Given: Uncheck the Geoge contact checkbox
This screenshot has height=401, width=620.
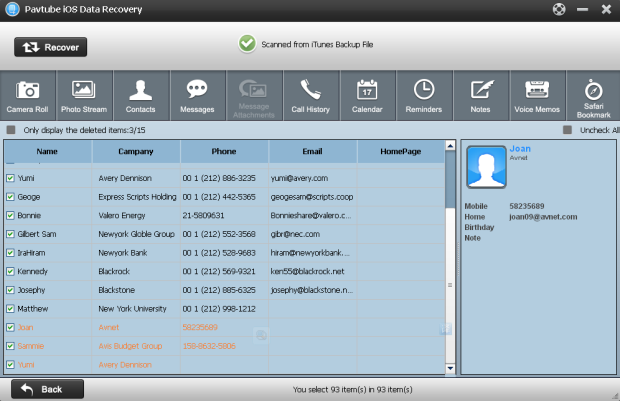Looking at the screenshot, I should (x=11, y=197).
